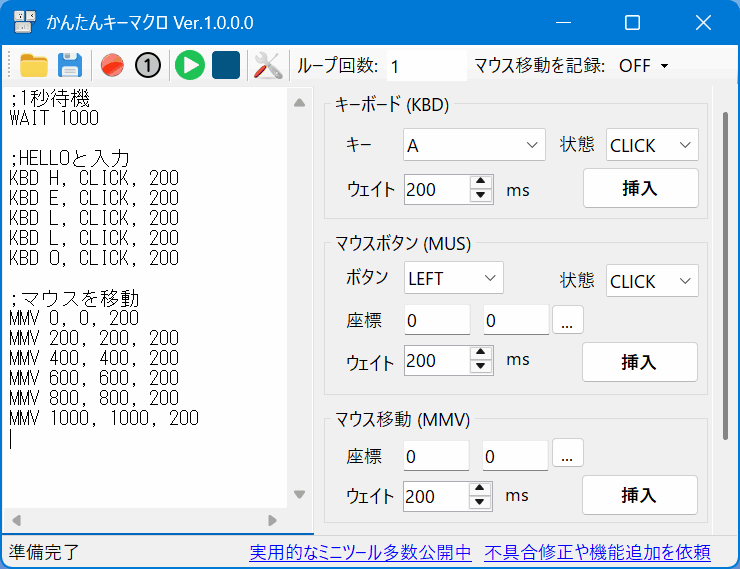The image size is (740, 569).
Task: Open mouse button dropdown showing LEFT
Action: click(x=454, y=278)
